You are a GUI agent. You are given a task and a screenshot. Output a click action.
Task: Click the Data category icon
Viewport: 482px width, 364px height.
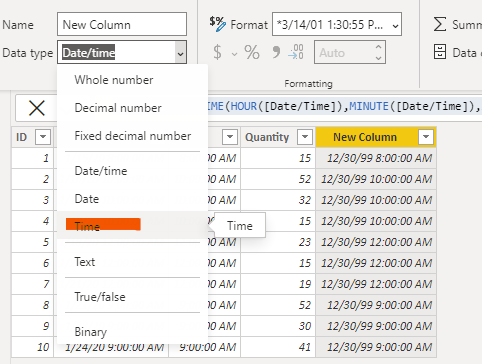click(440, 52)
